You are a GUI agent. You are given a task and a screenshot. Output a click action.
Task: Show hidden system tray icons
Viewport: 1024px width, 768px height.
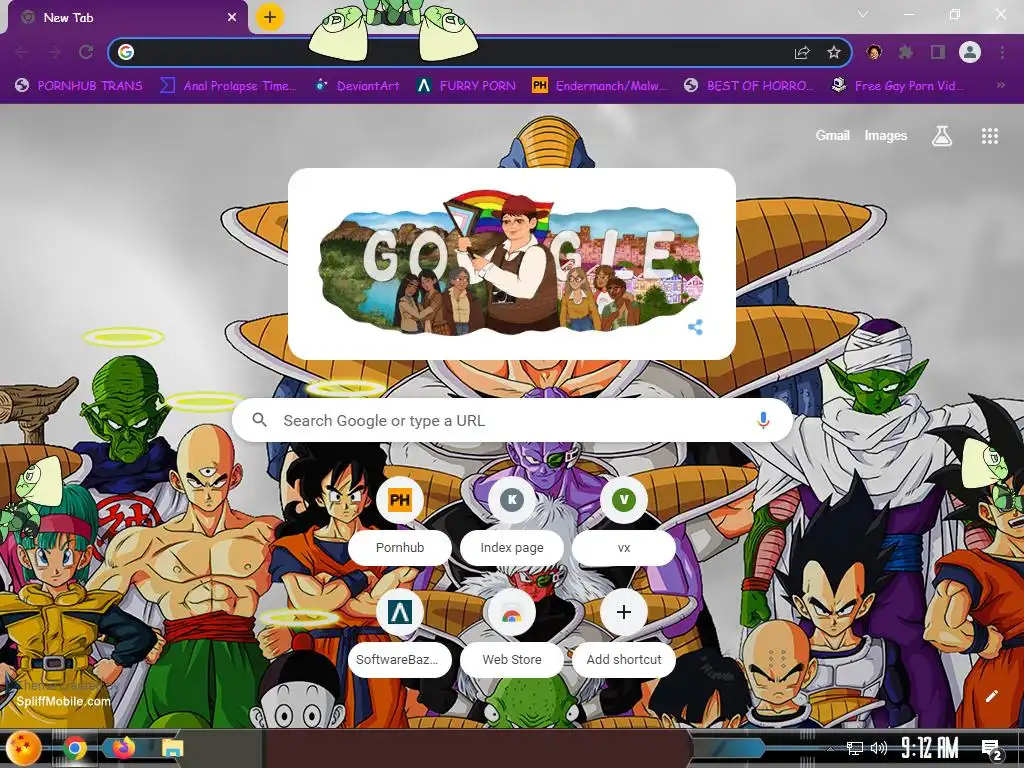(x=830, y=748)
